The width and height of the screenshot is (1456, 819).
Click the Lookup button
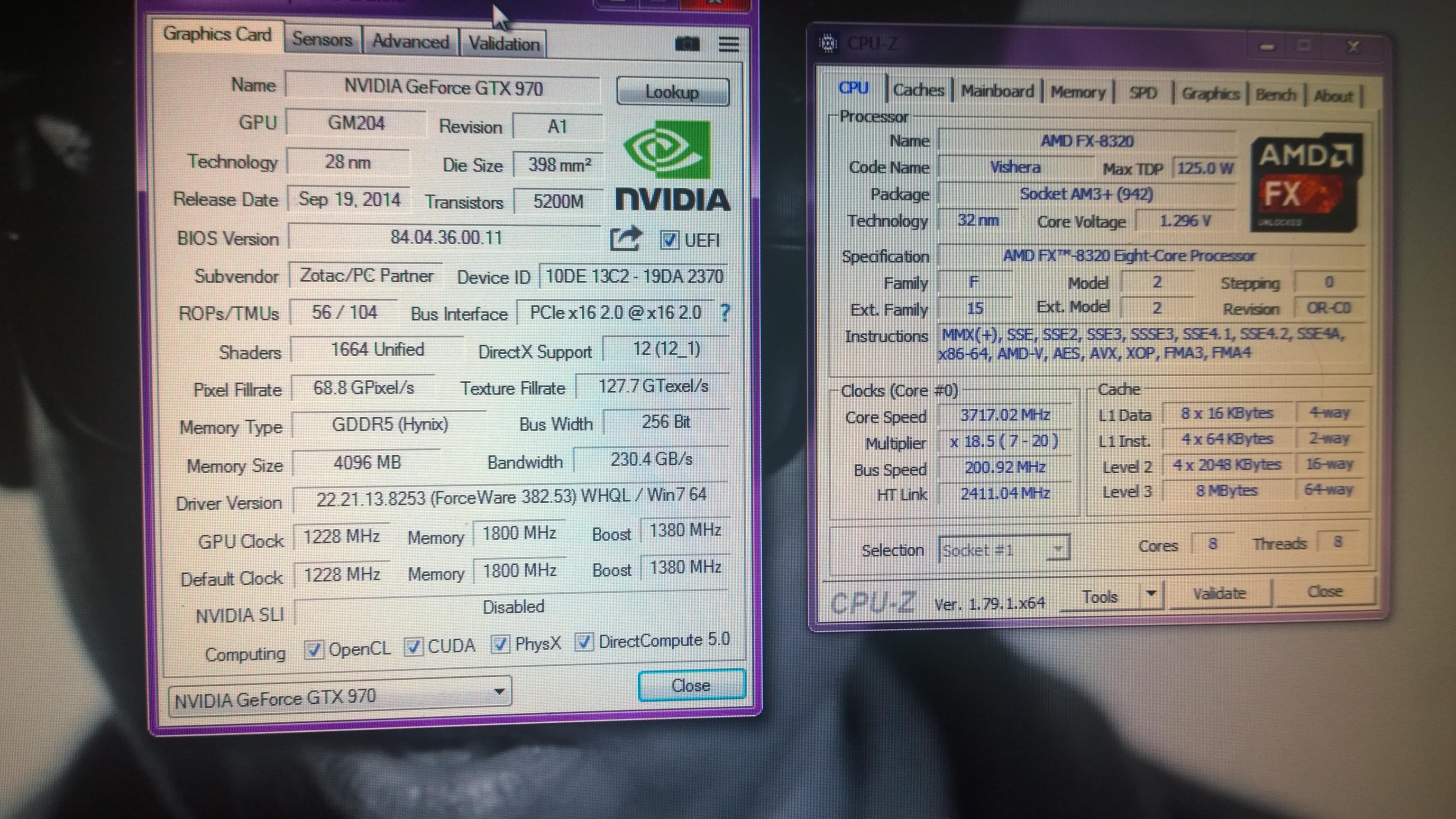[x=672, y=92]
